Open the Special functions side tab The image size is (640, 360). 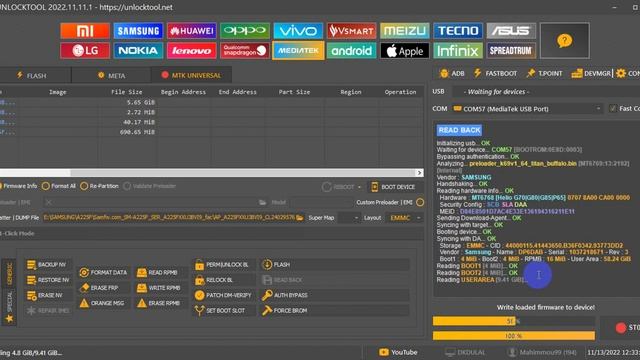[9, 301]
